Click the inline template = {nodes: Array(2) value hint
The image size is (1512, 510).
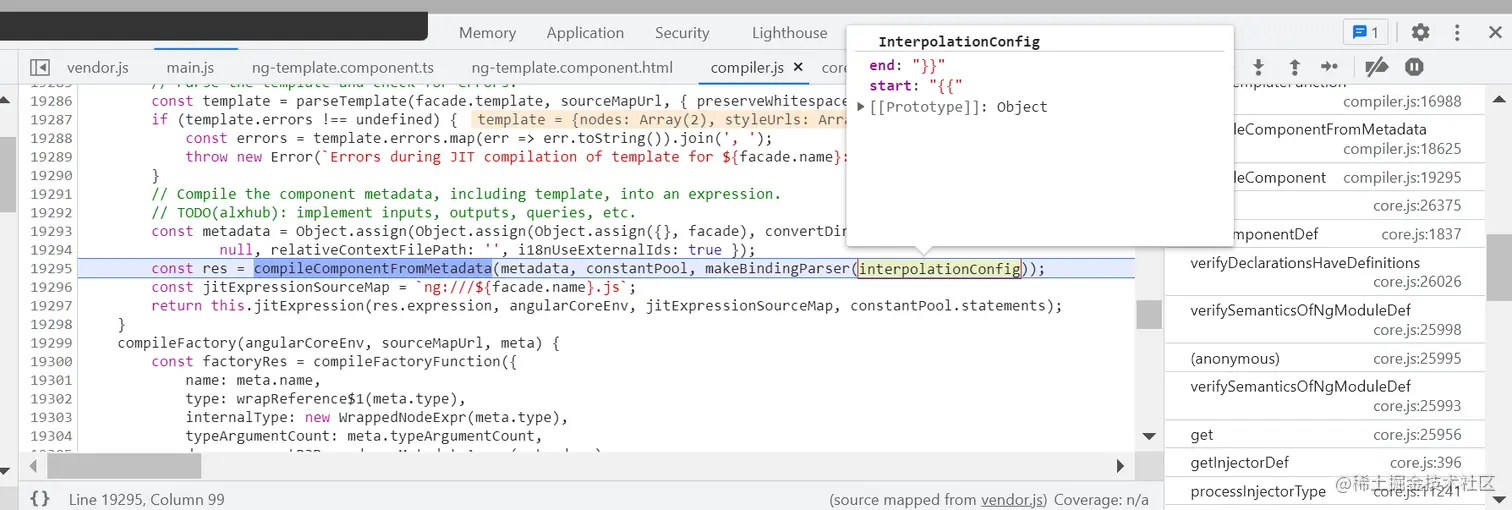tap(659, 119)
